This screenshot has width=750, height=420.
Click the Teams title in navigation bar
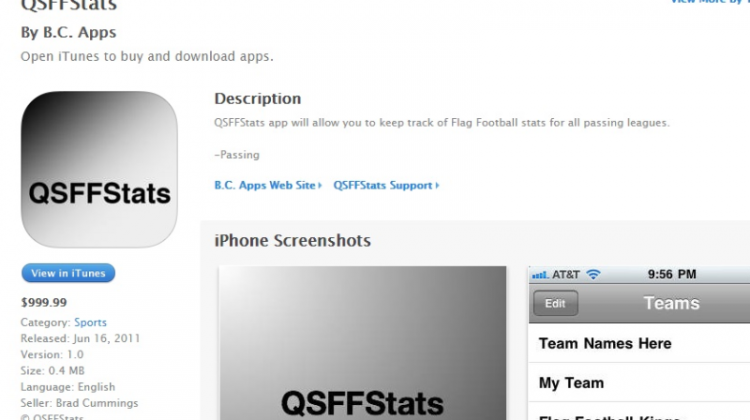click(x=671, y=303)
